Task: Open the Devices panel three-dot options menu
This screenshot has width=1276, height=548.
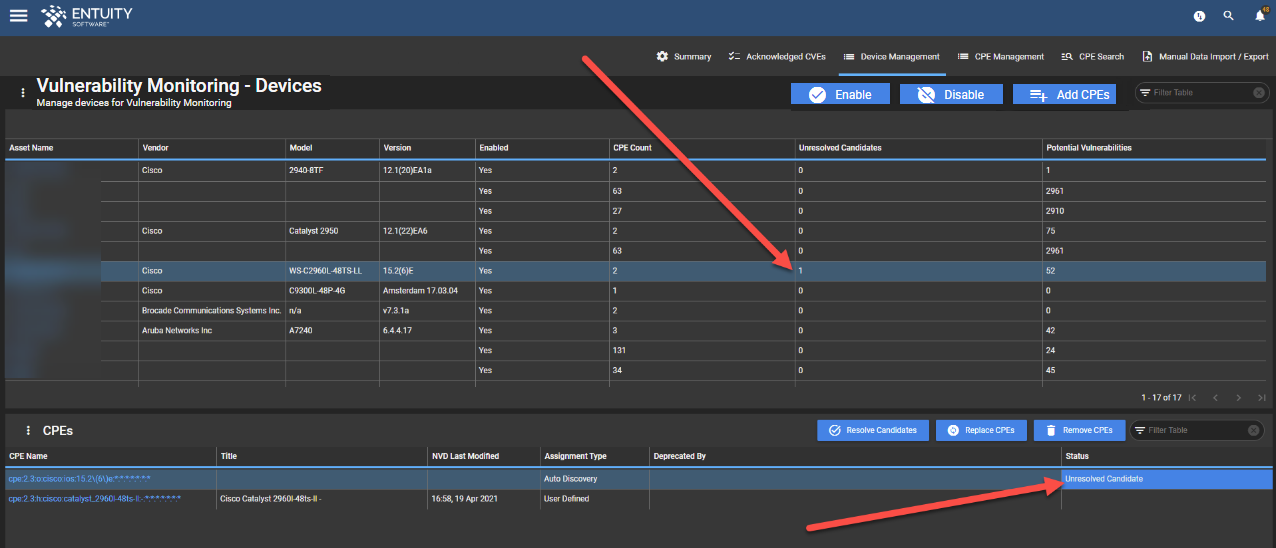Action: click(23, 93)
